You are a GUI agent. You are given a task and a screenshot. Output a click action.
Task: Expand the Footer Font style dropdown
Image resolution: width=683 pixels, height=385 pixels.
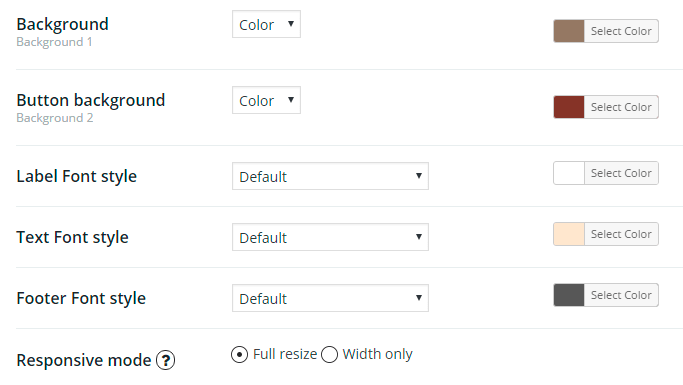point(330,298)
